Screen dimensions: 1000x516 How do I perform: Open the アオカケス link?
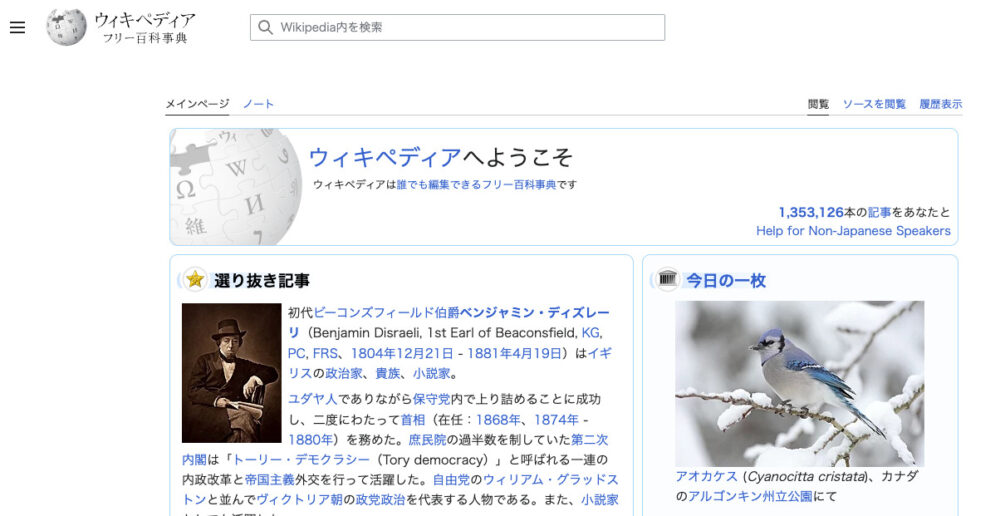707,476
